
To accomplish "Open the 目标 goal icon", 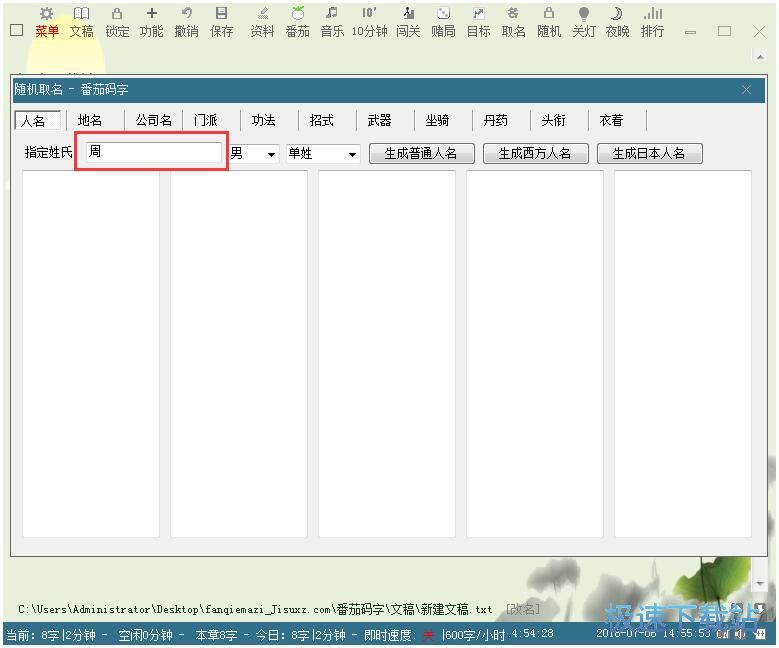I will 478,22.
